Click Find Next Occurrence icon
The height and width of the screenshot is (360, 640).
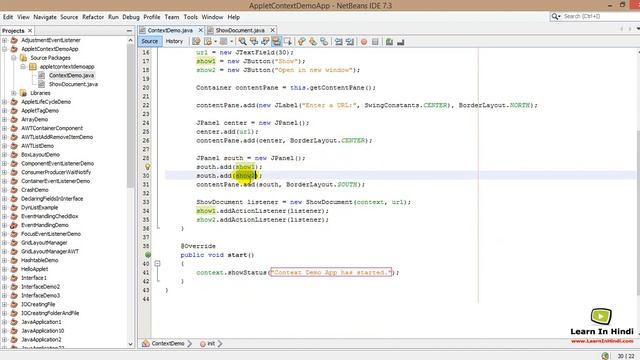[x=265, y=42]
